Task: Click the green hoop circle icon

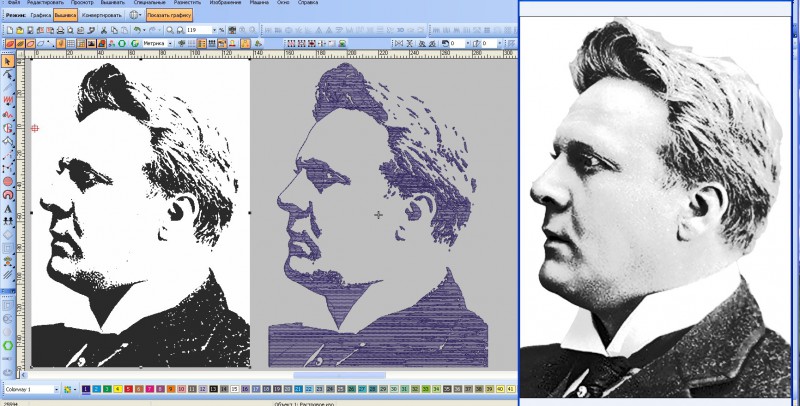Action: (x=122, y=44)
